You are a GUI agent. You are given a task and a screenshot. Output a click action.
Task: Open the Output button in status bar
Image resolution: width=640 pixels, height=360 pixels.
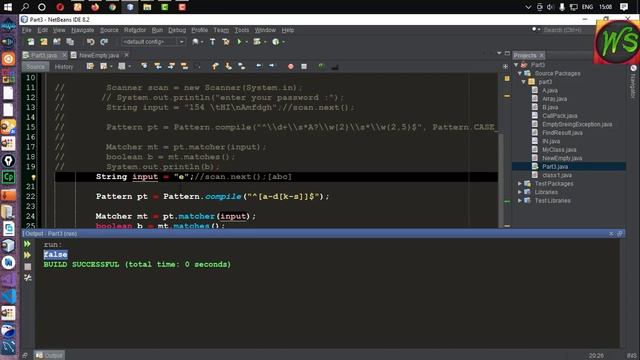coord(49,356)
